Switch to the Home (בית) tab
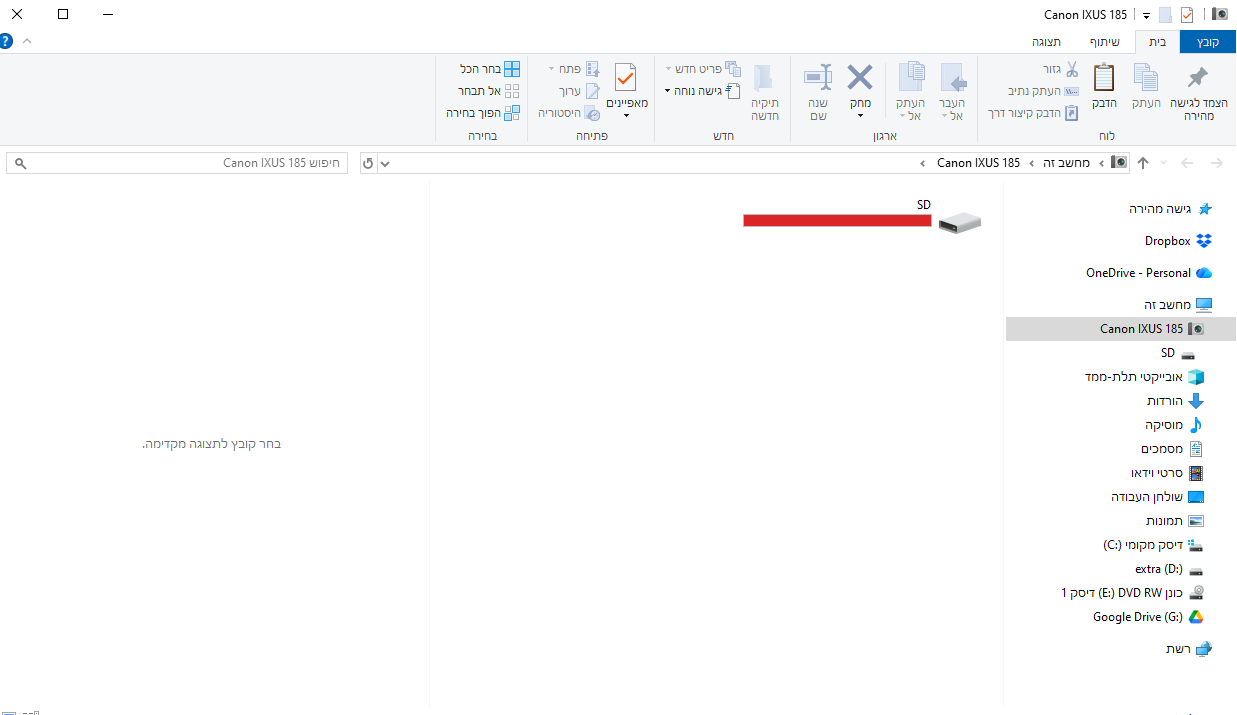This screenshot has height=715, width=1237. pos(1157,42)
